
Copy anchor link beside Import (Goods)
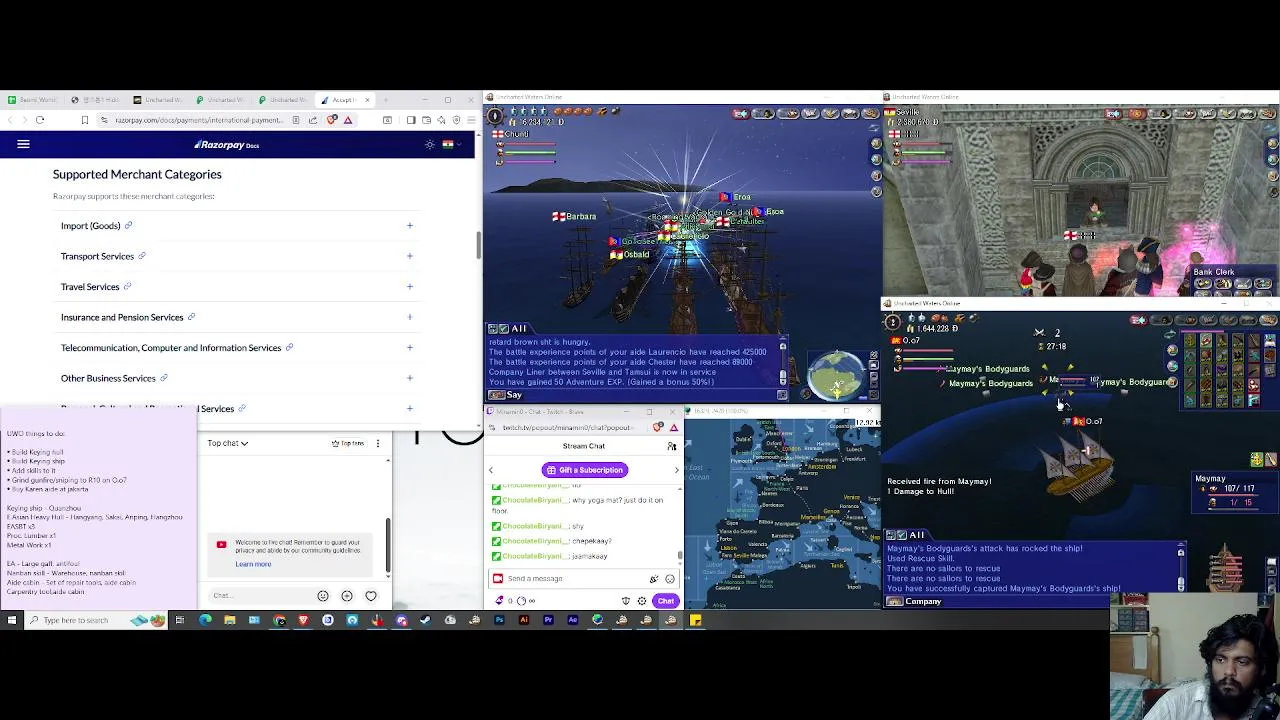pos(128,225)
